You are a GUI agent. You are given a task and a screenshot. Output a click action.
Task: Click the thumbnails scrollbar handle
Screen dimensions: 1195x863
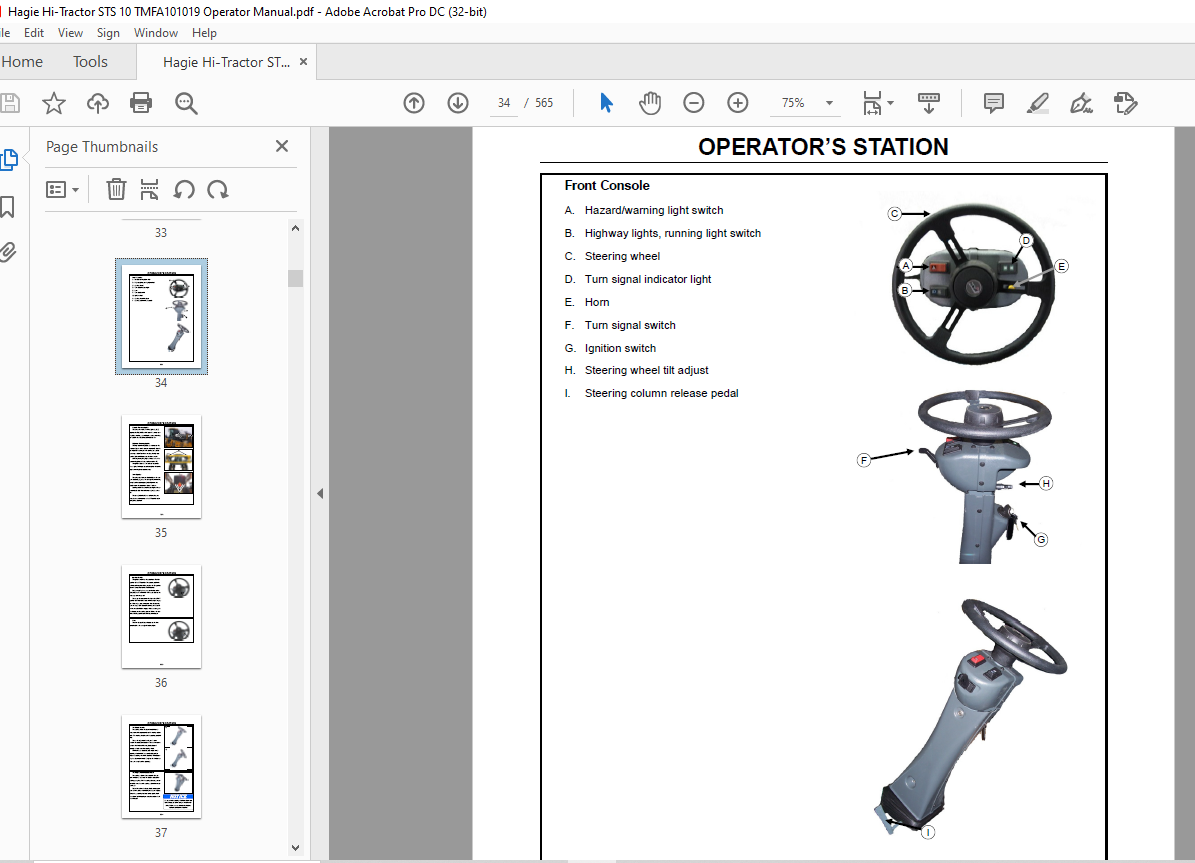point(296,278)
